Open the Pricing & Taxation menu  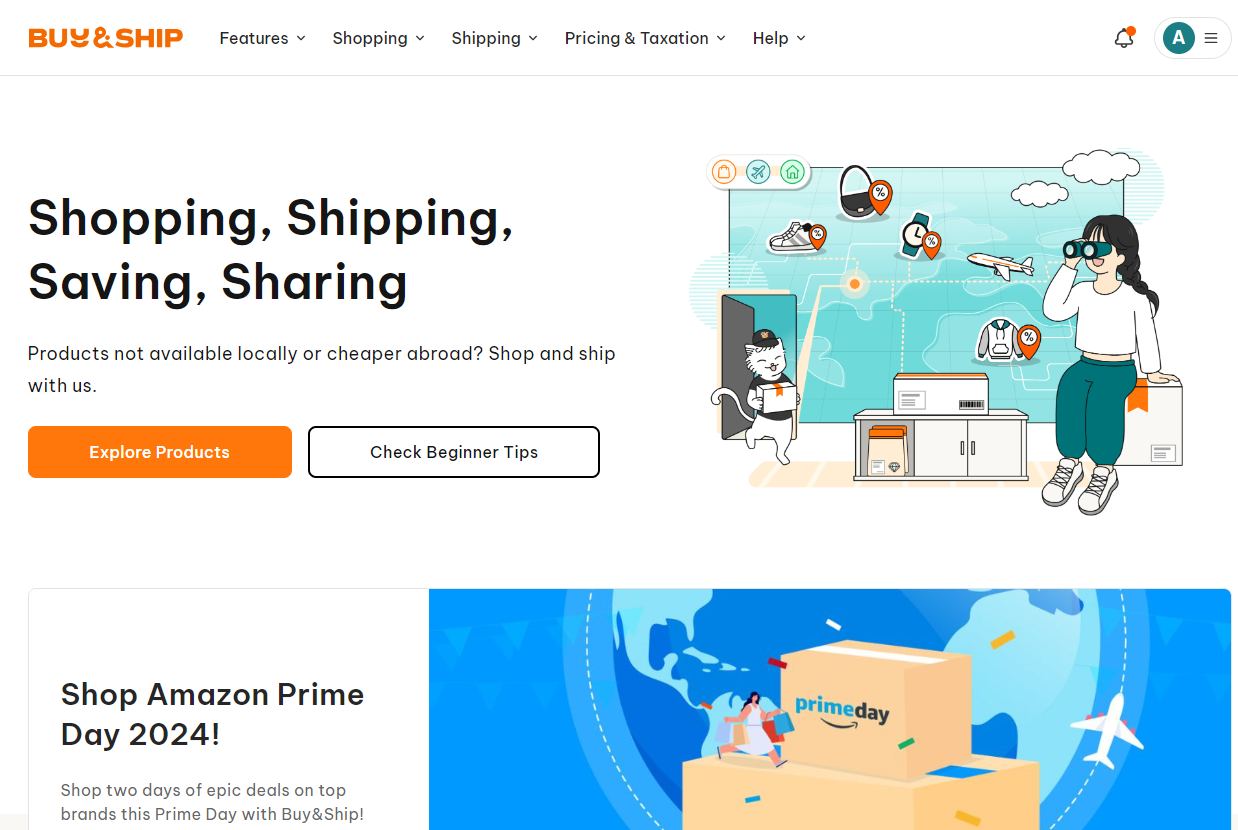click(x=646, y=38)
